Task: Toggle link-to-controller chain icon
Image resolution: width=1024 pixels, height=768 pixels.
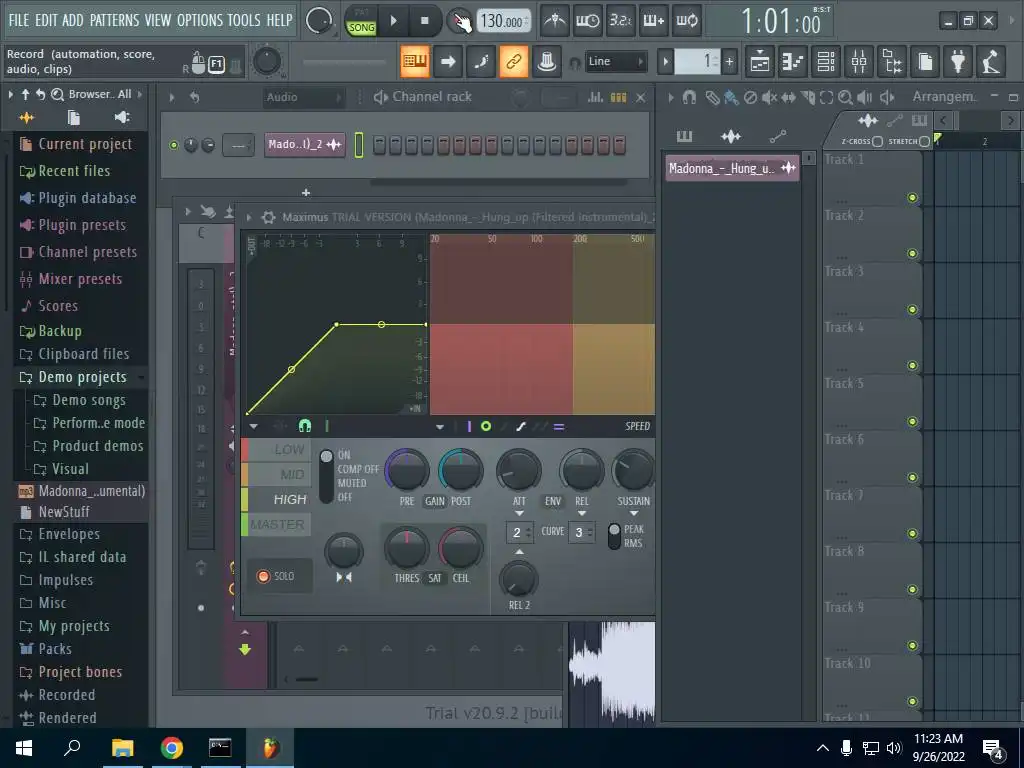Action: (513, 61)
